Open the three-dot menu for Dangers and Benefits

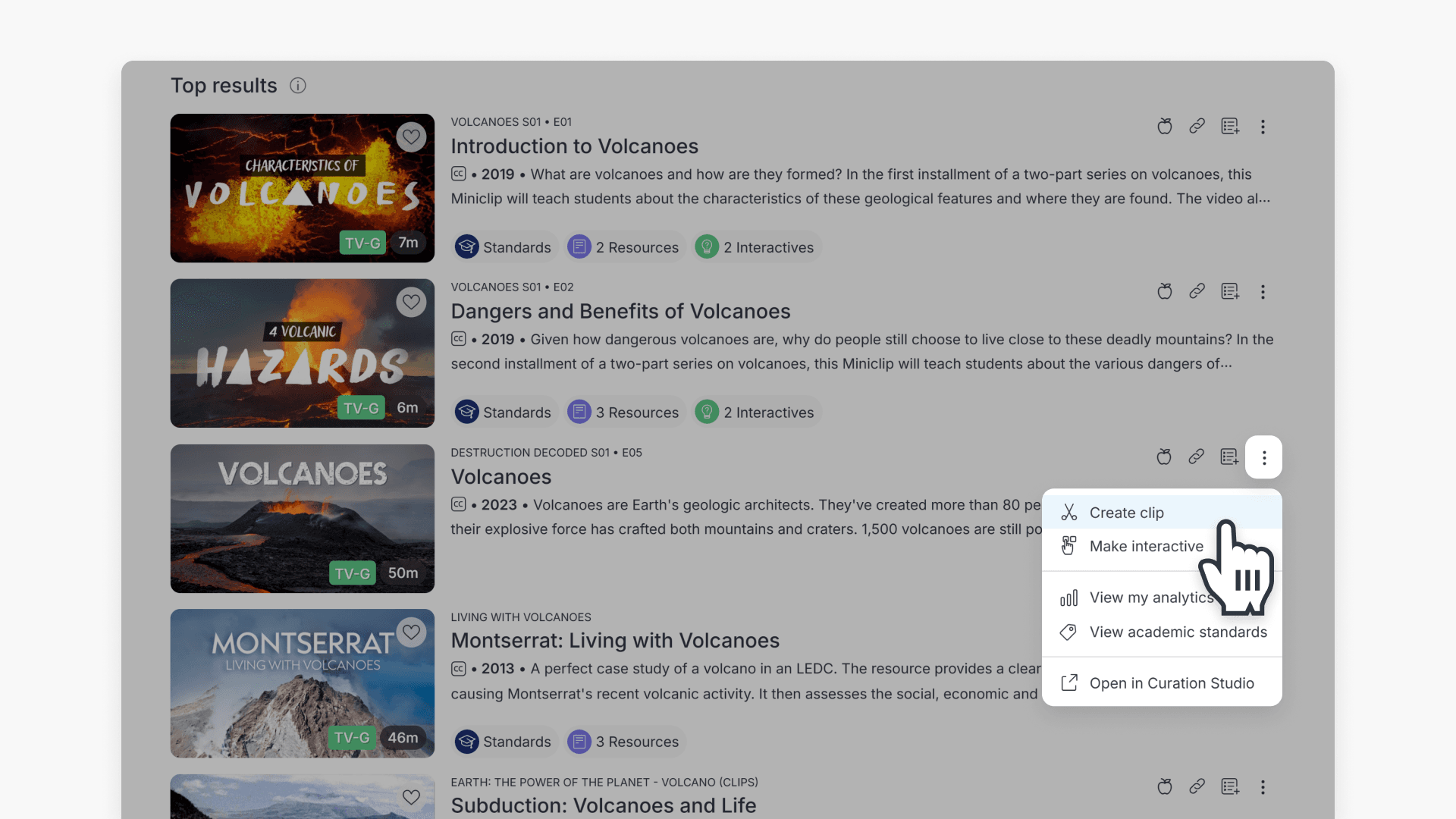(1263, 291)
